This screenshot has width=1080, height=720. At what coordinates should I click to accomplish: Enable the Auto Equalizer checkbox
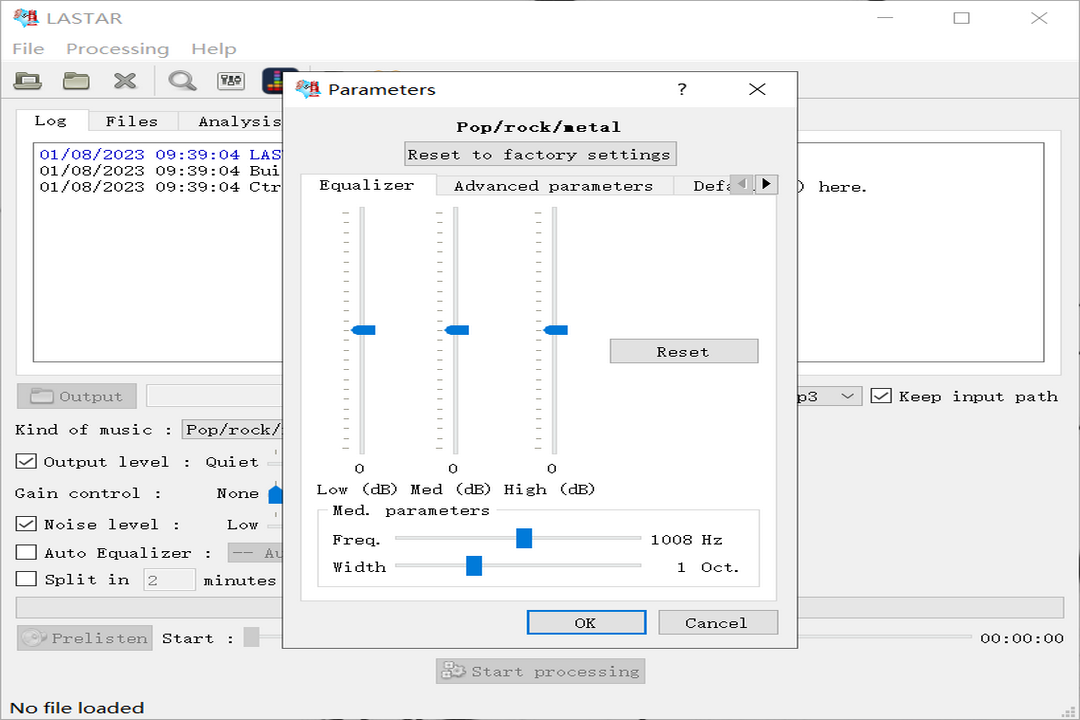click(26, 553)
